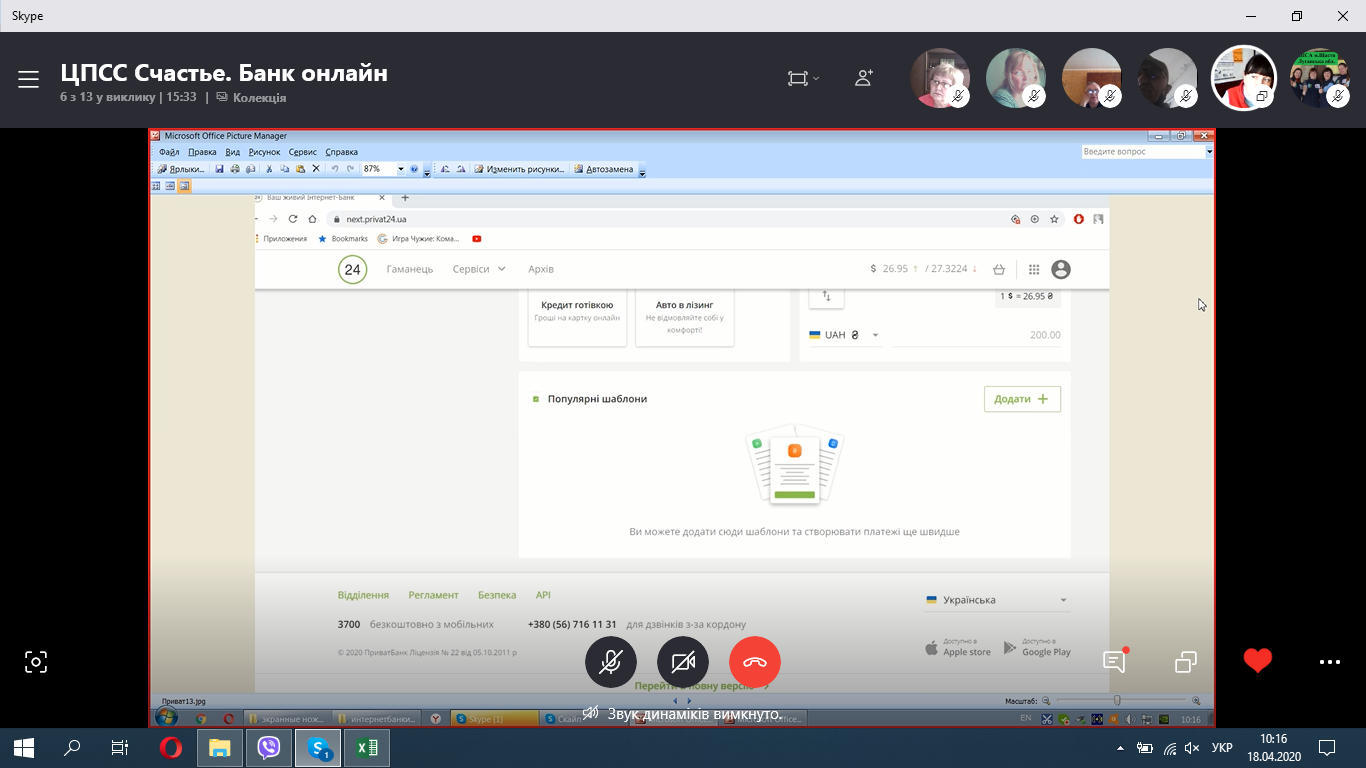Open the YouTube bookmark icon
Screen dimensions: 1366x768
(x=477, y=239)
